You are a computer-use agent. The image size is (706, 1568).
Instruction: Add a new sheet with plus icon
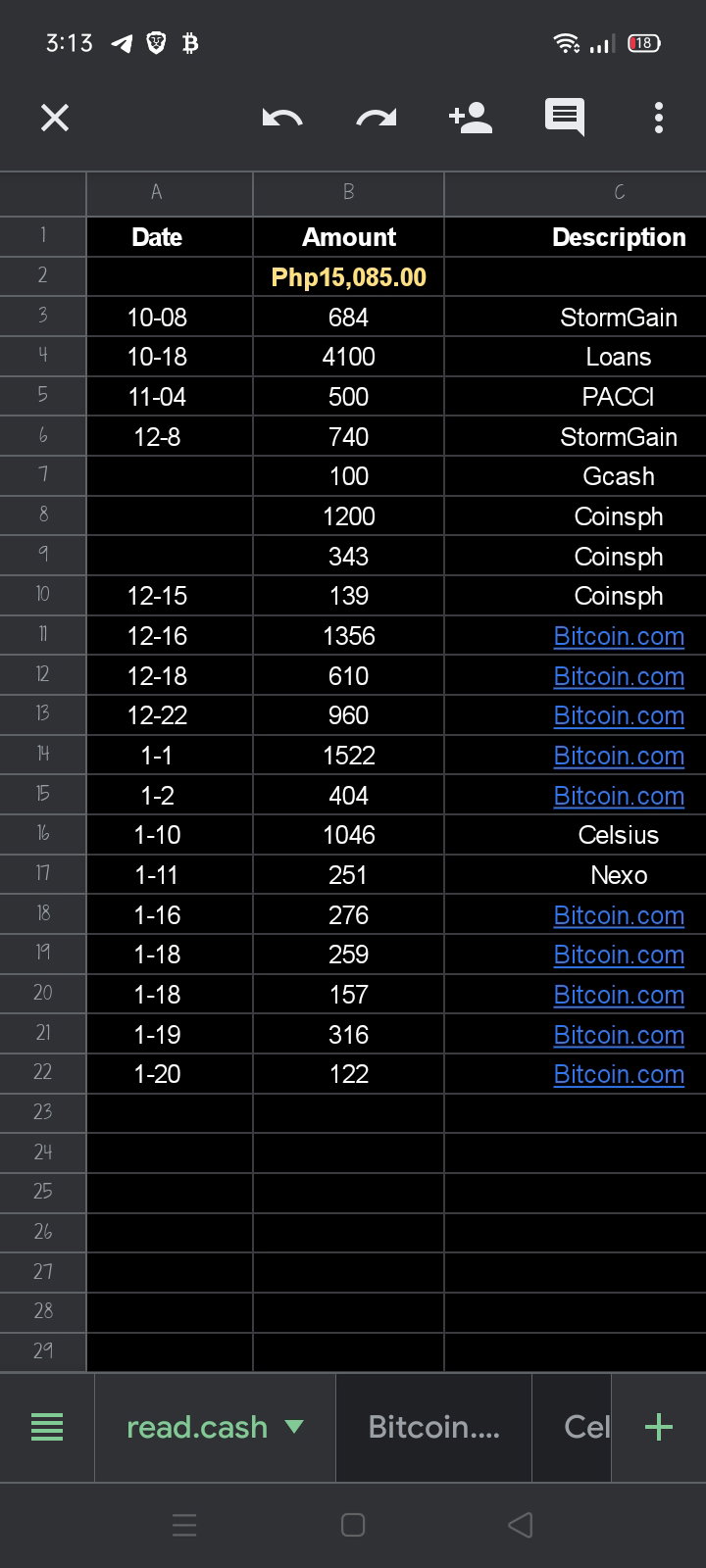(659, 1427)
